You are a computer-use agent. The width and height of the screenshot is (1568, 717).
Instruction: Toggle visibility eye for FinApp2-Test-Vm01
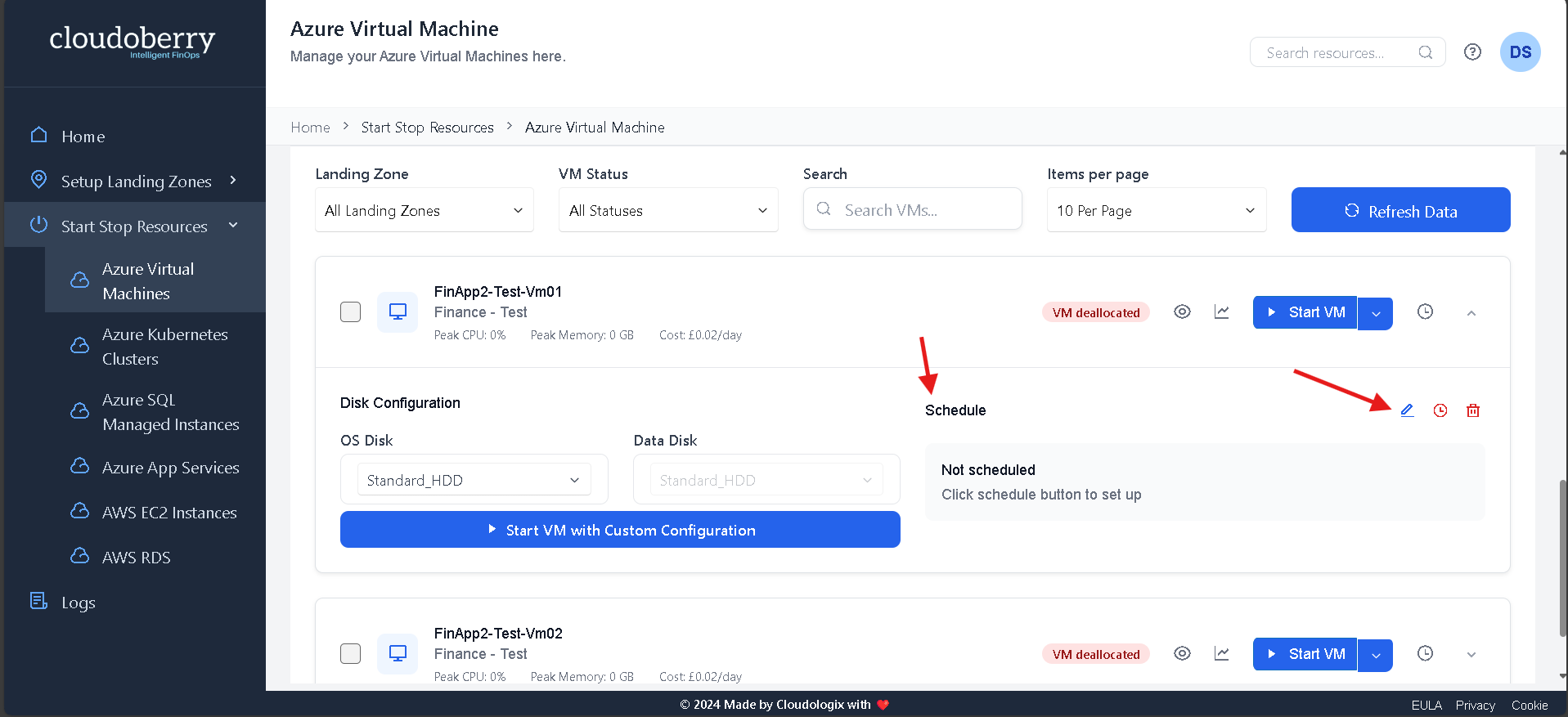click(1182, 311)
